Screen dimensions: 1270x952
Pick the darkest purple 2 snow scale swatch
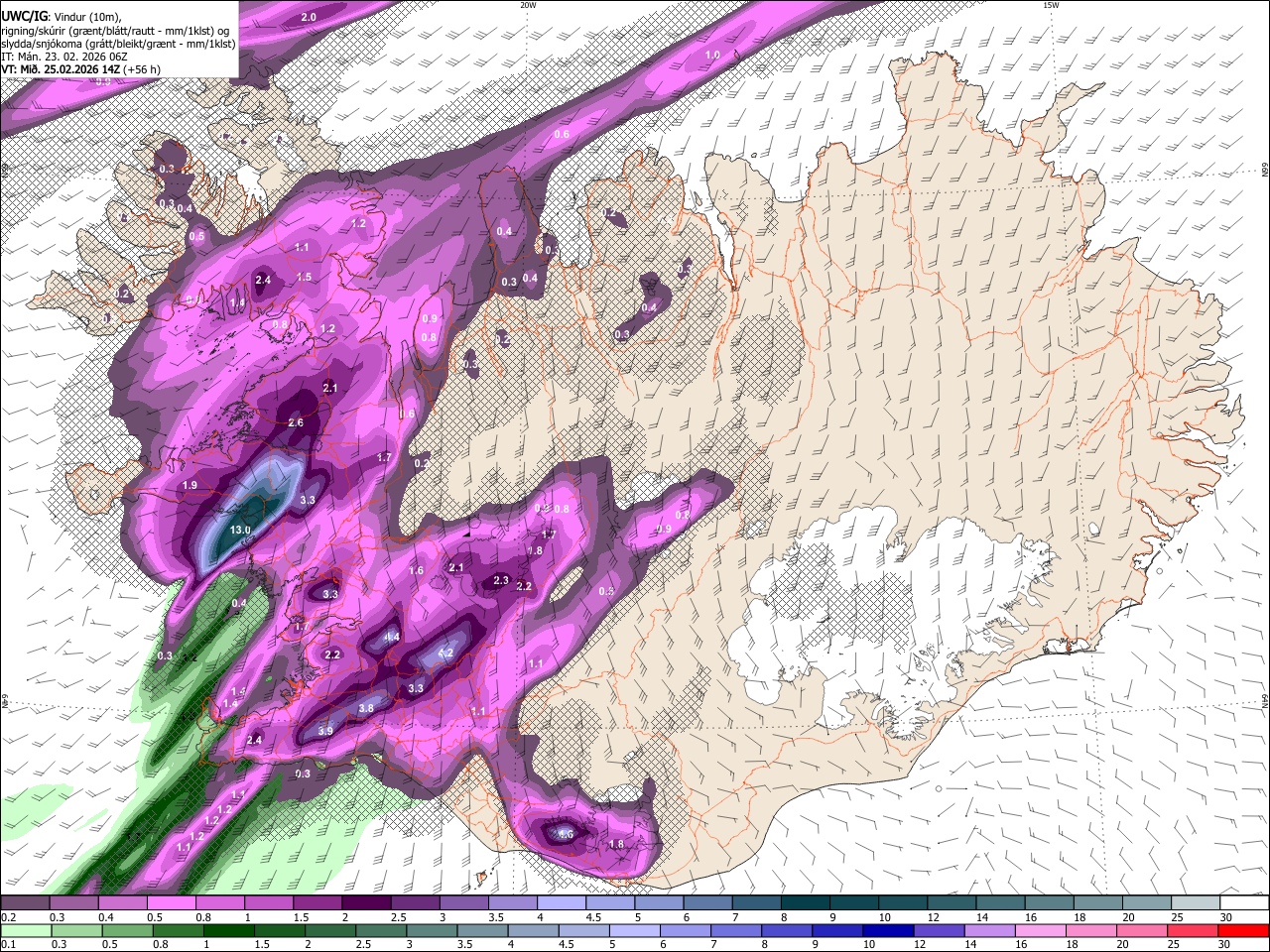point(366,903)
